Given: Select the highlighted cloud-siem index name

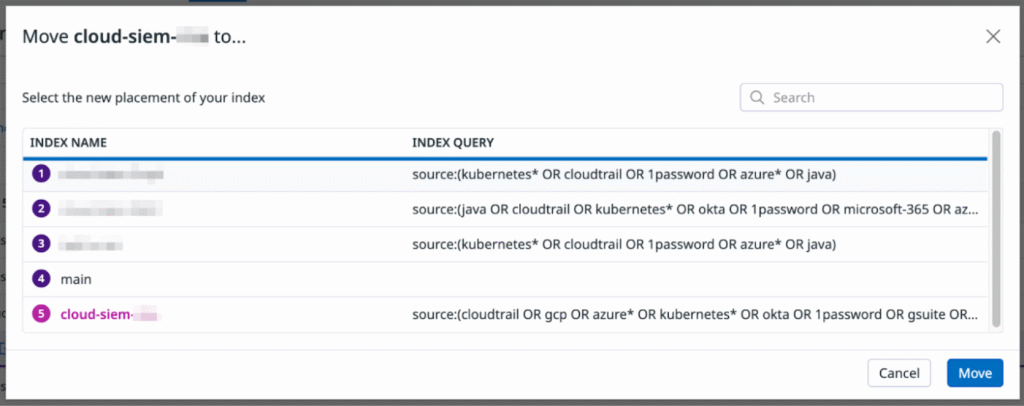Looking at the screenshot, I should (x=110, y=315).
